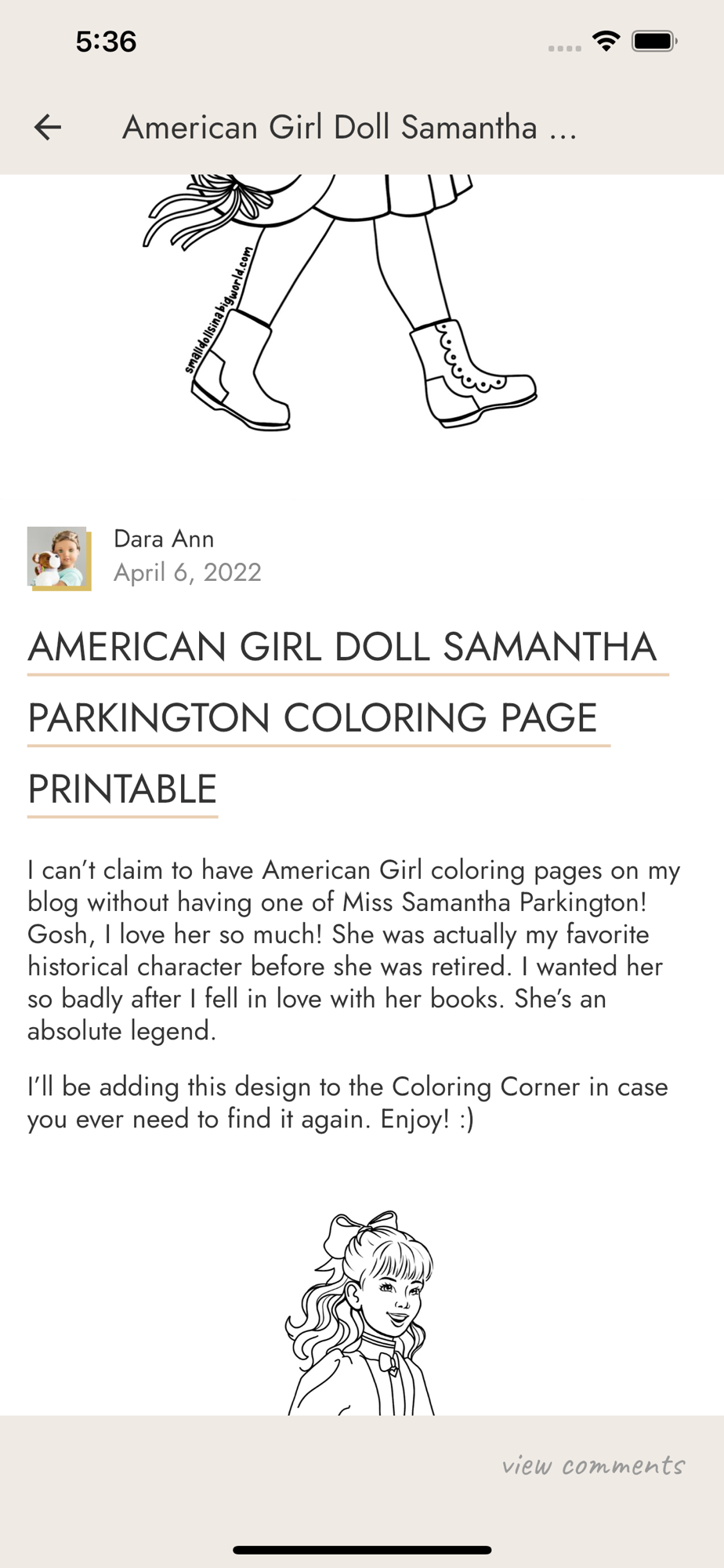Tap the page title in navigation bar
Viewport: 724px width, 1568px height.
tap(349, 127)
